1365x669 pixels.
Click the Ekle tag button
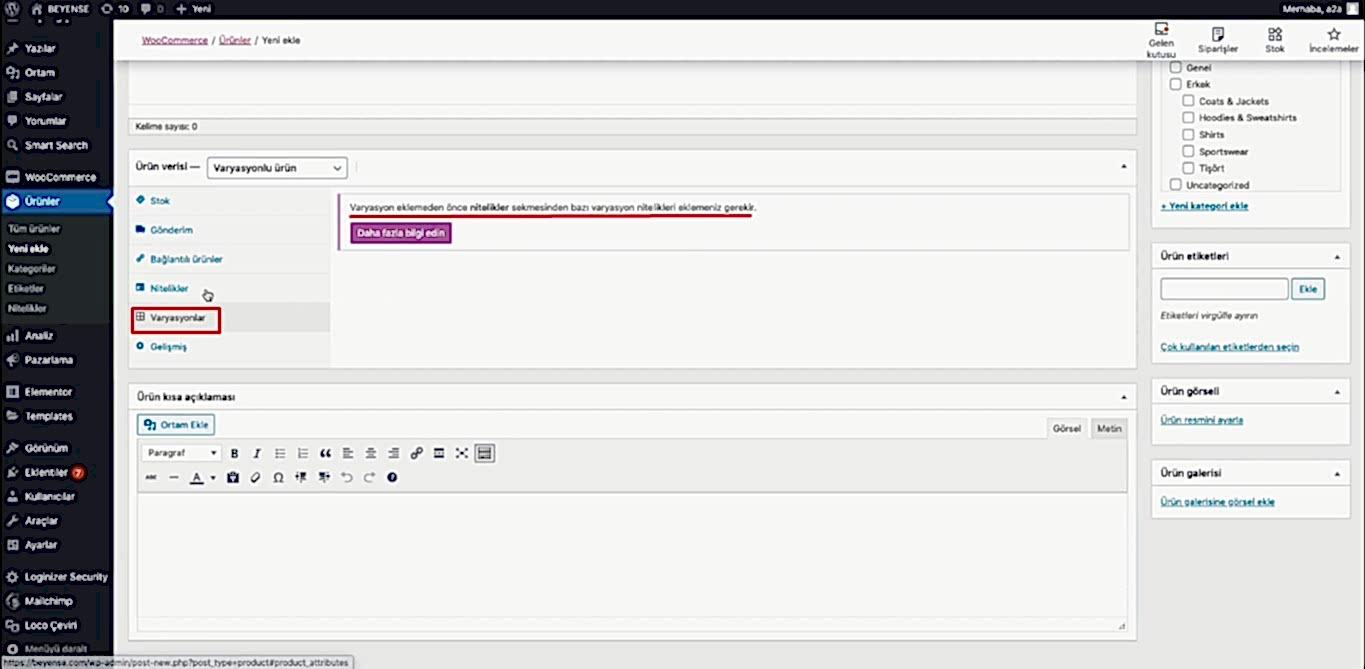tap(1308, 289)
